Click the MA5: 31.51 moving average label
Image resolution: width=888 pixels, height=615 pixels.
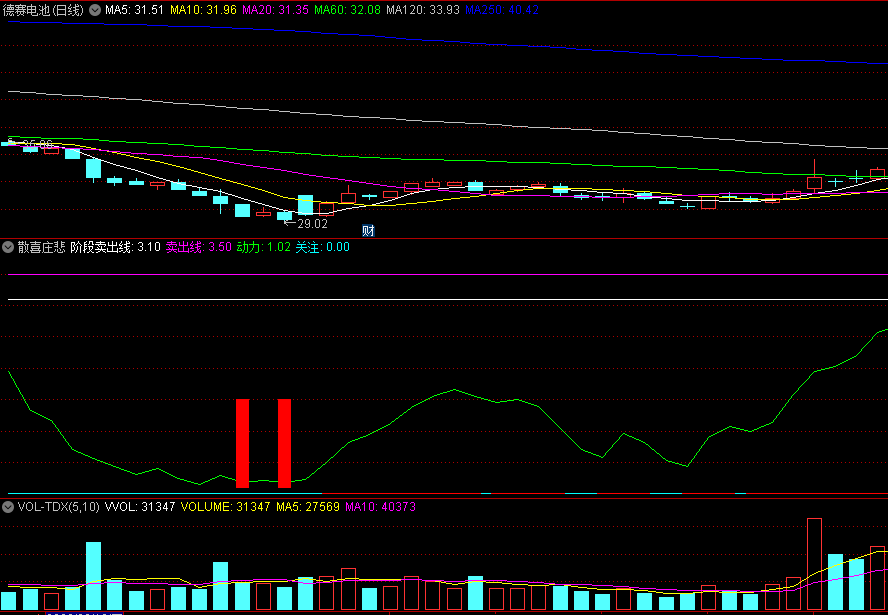(134, 10)
